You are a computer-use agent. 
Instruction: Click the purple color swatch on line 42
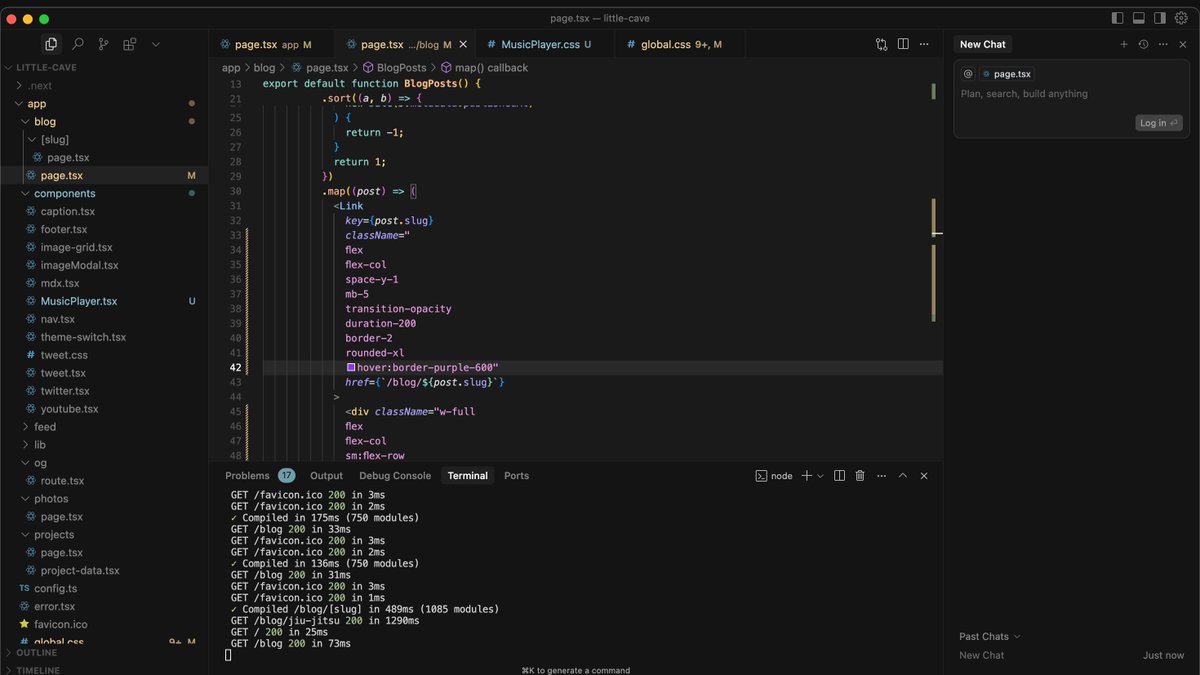click(351, 368)
